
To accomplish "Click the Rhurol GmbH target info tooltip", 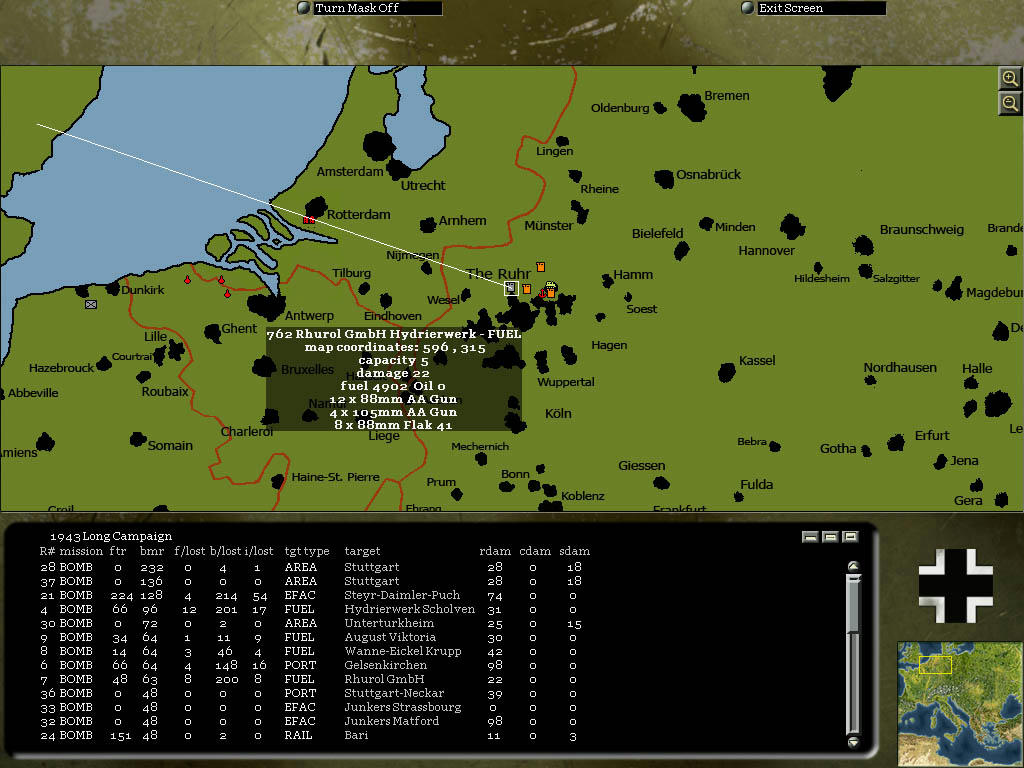I will tap(394, 379).
